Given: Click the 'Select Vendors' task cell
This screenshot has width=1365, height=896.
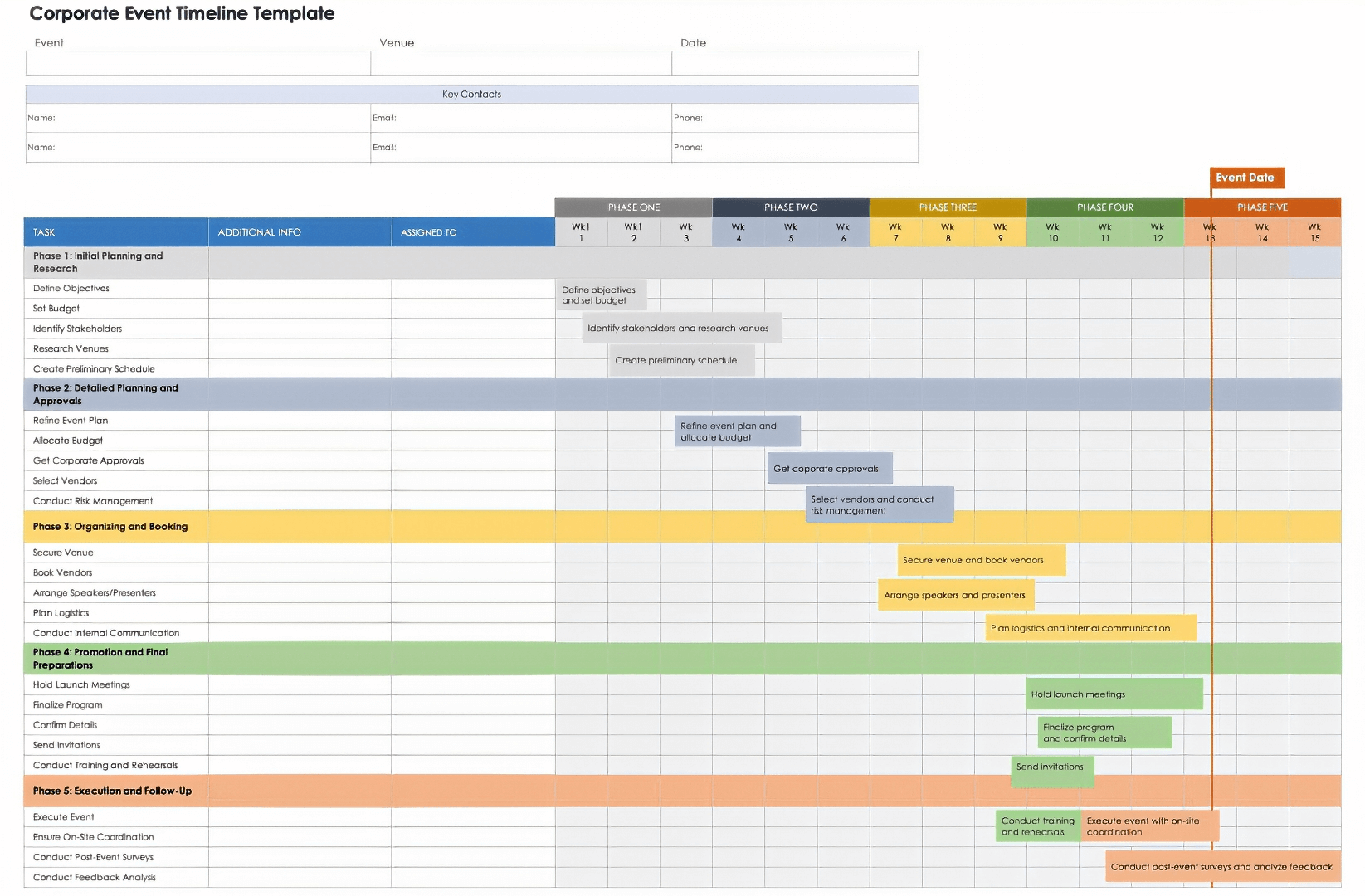Looking at the screenshot, I should [x=116, y=481].
